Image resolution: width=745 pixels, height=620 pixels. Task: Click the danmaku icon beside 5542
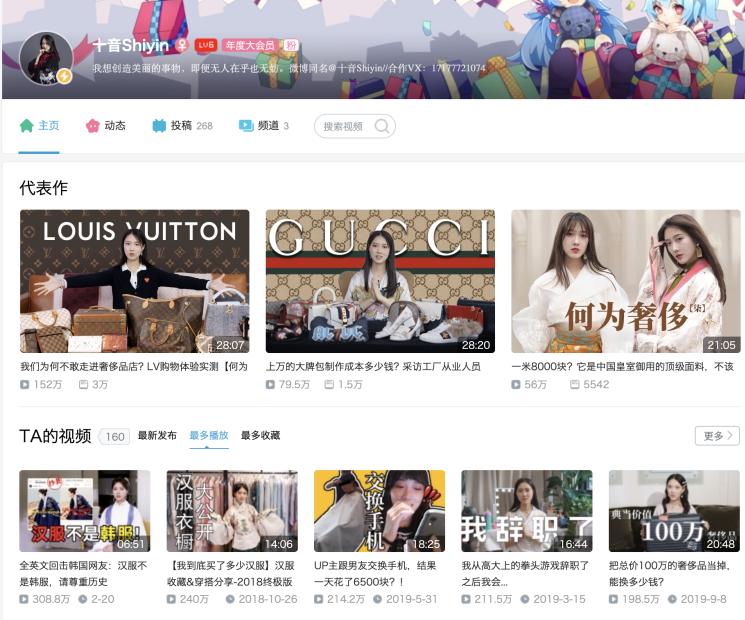pyautogui.click(x=574, y=384)
